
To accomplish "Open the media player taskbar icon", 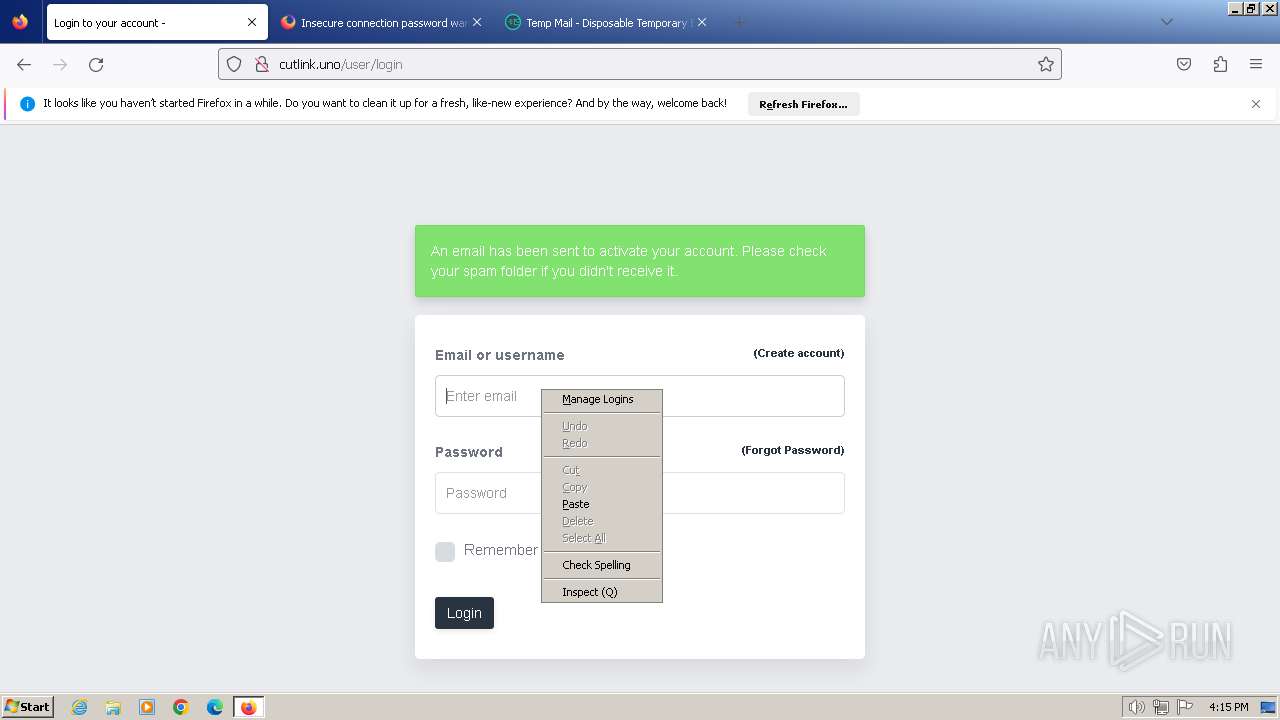I will pyautogui.click(x=147, y=707).
